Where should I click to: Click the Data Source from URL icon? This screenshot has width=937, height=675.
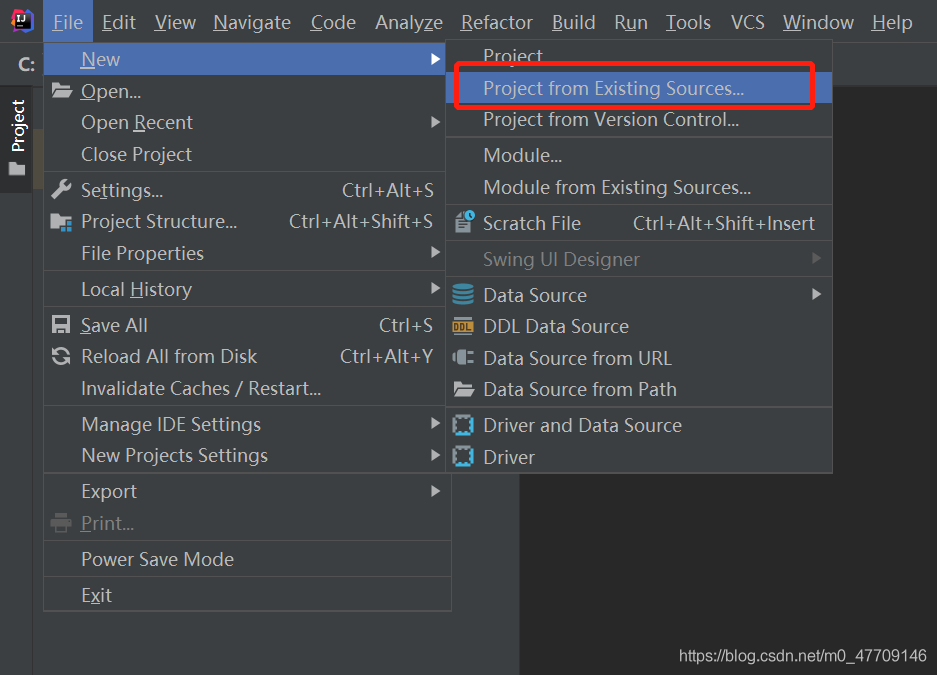click(x=463, y=358)
